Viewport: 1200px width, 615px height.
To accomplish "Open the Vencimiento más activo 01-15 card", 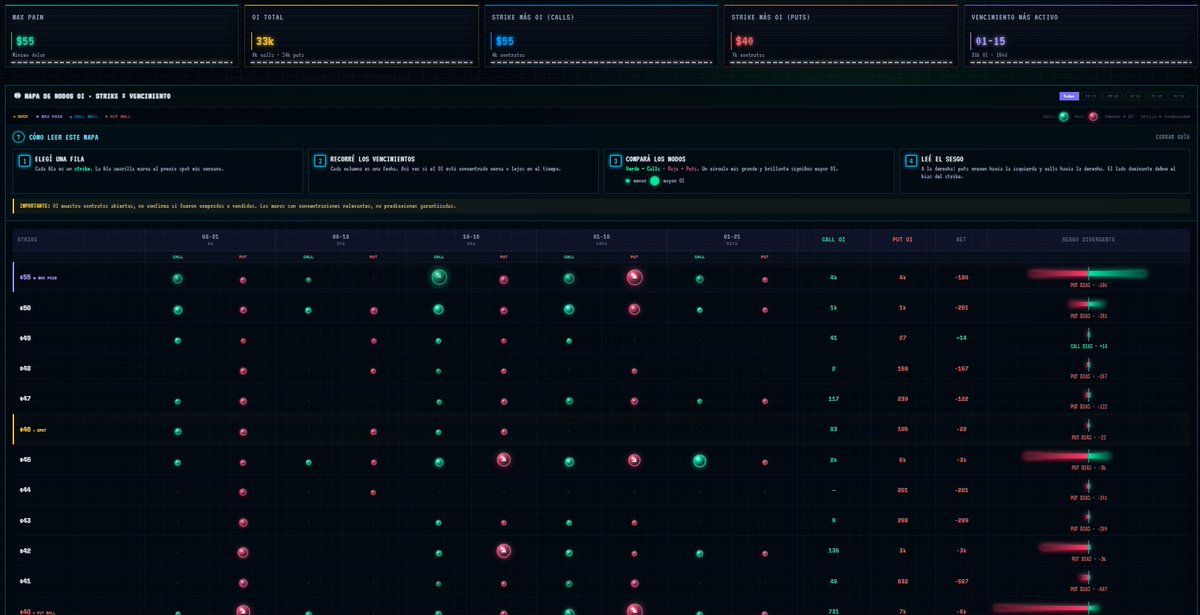I will (1080, 35).
